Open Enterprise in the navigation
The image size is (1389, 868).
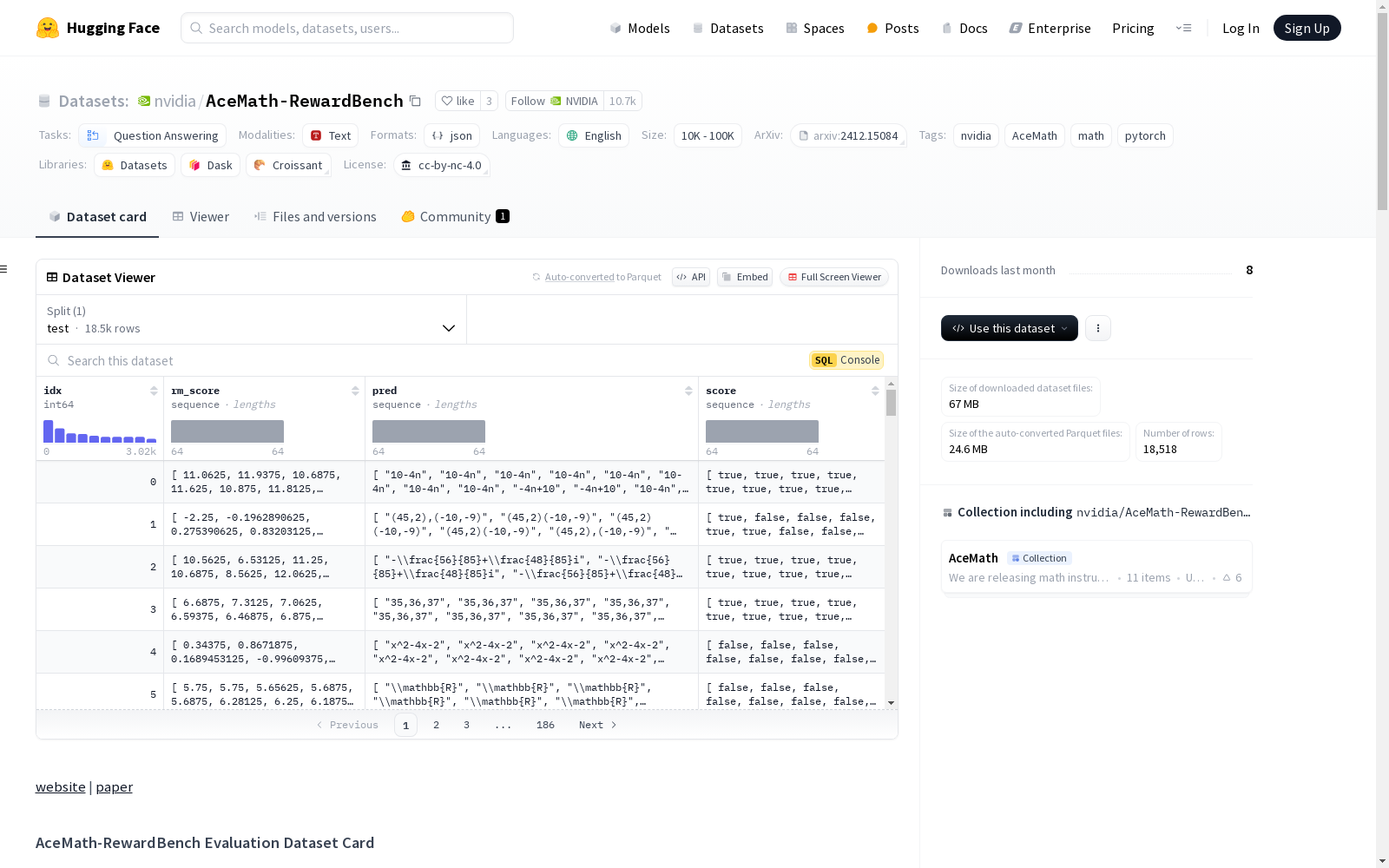point(1050,28)
